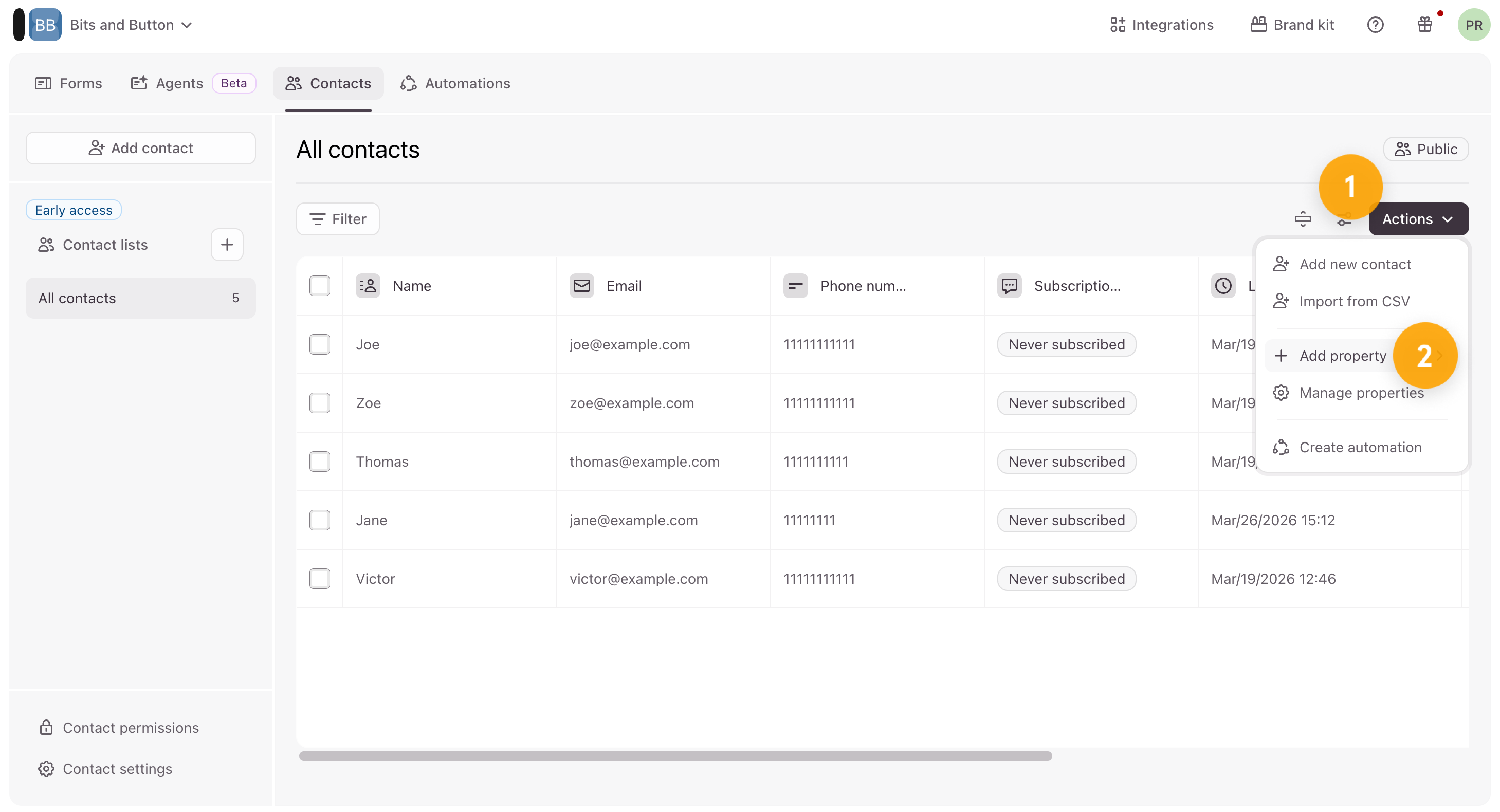
Task: Choose Import from CSV in menu
Action: (x=1354, y=301)
